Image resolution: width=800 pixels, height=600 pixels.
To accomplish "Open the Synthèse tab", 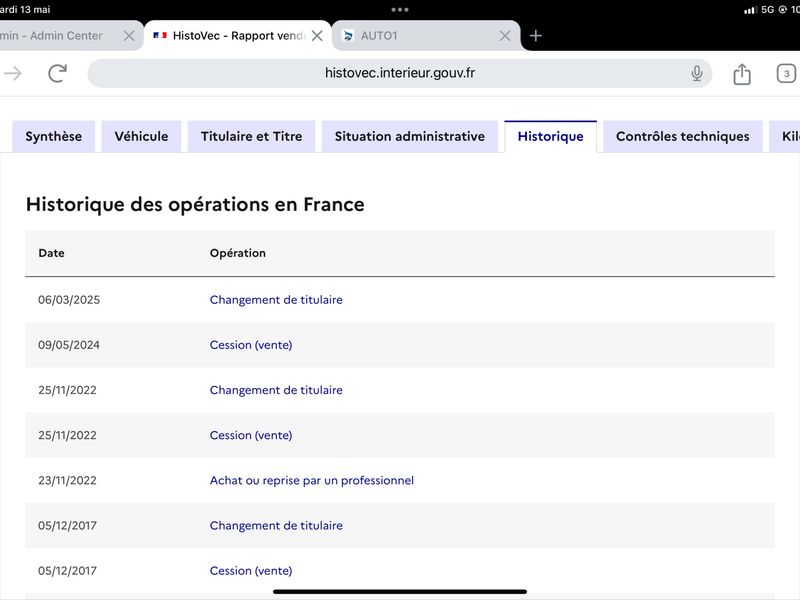I will pyautogui.click(x=54, y=136).
